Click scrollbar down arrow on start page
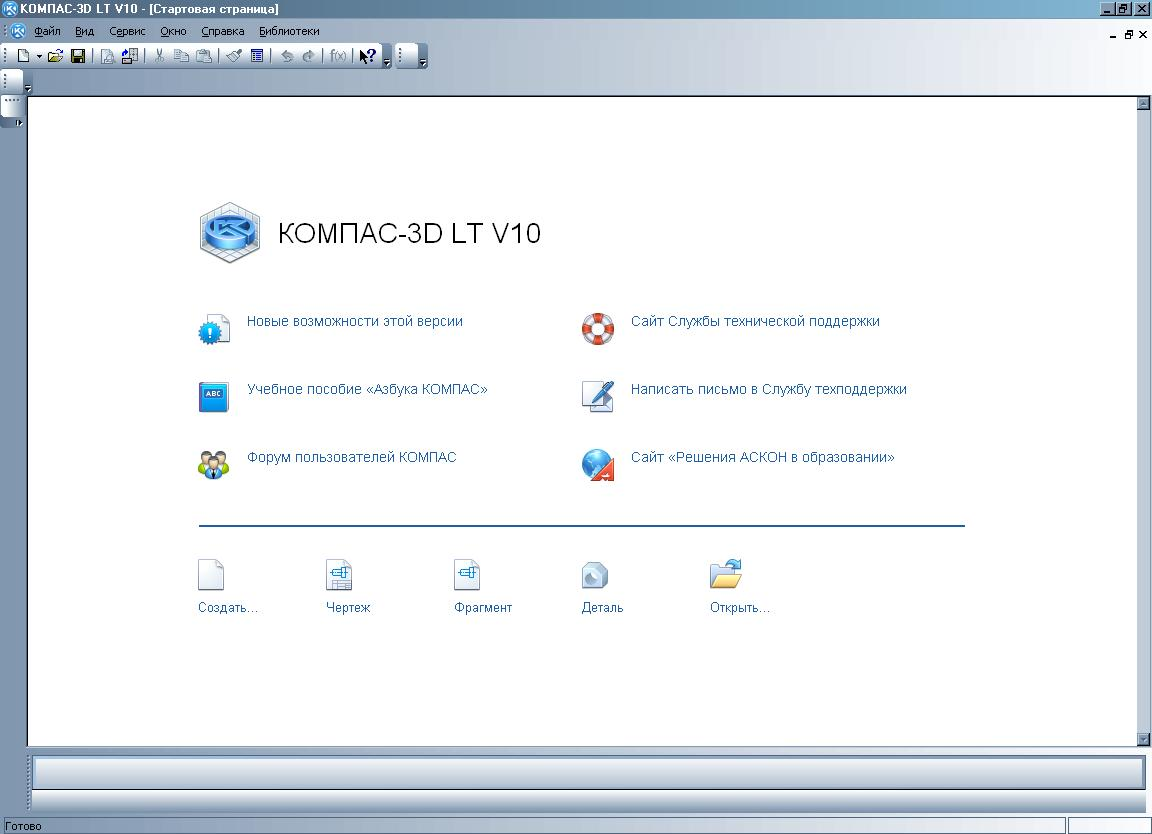Viewport: 1152px width, 834px height. pos(1142,739)
